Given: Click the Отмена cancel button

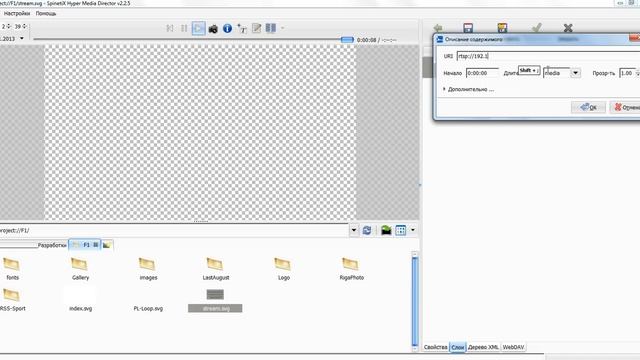Looking at the screenshot, I should (625, 107).
